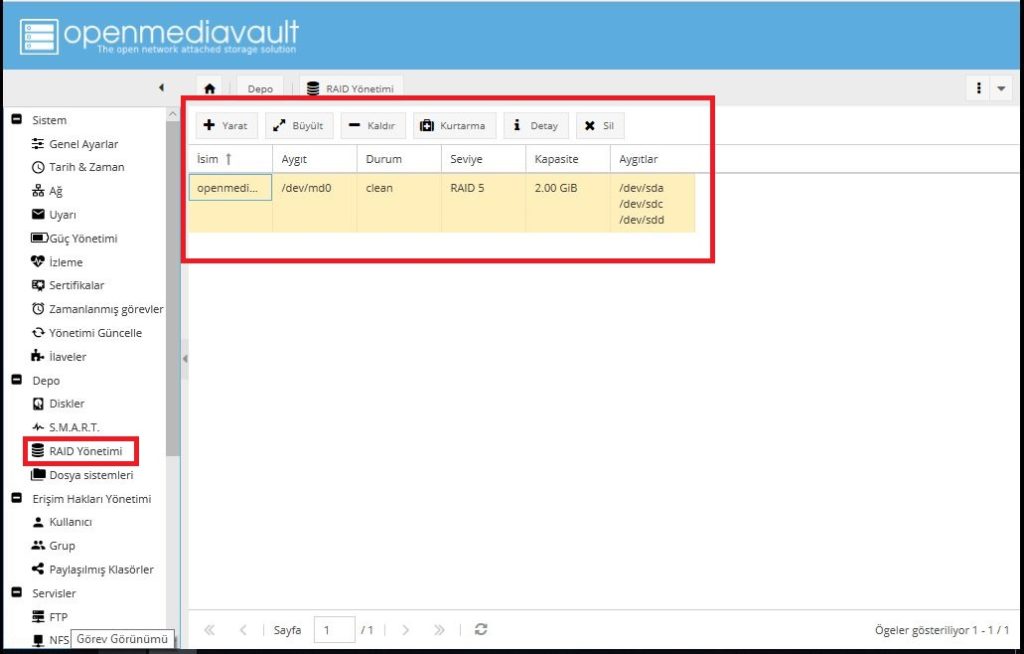This screenshot has height=654, width=1024.
Task: Open the İlaveler plugin icon
Action: pos(38,356)
